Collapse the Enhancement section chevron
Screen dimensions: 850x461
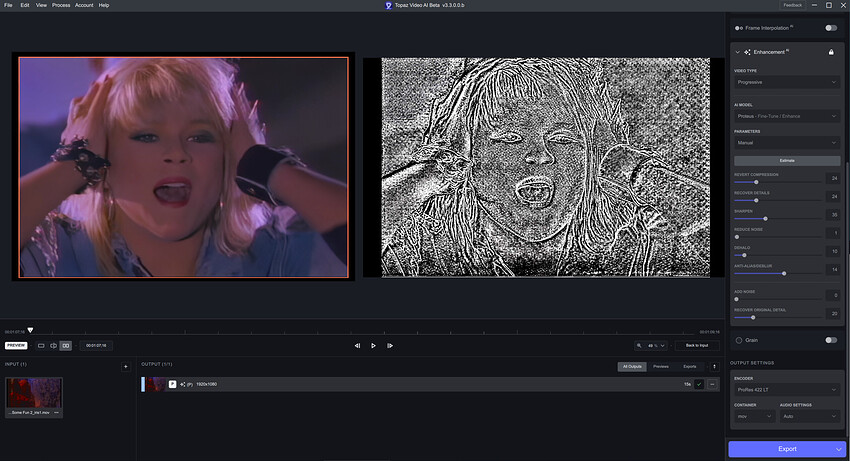(x=737, y=52)
